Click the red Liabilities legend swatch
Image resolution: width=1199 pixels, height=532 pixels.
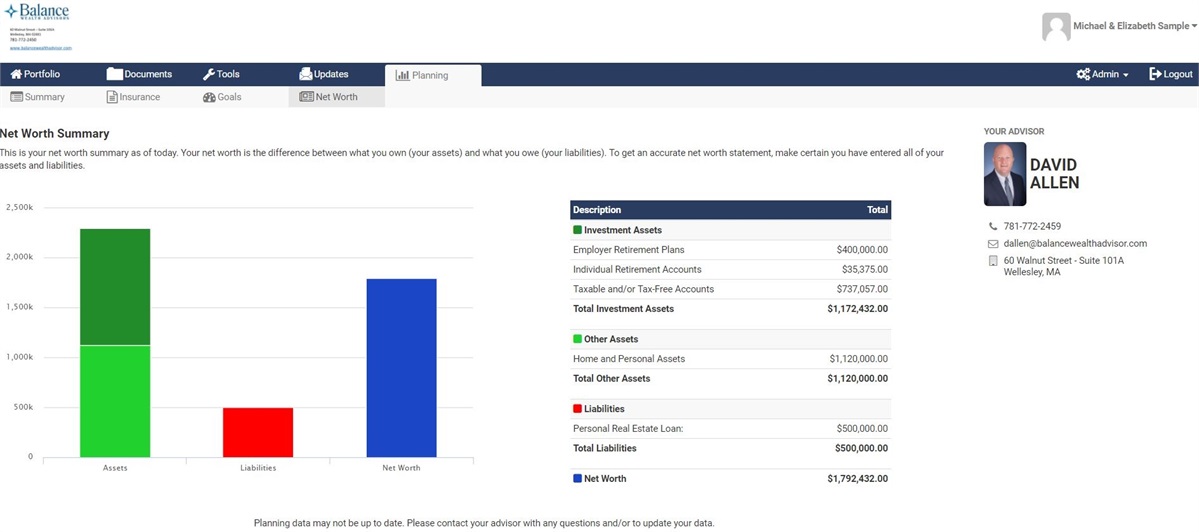[x=577, y=409]
